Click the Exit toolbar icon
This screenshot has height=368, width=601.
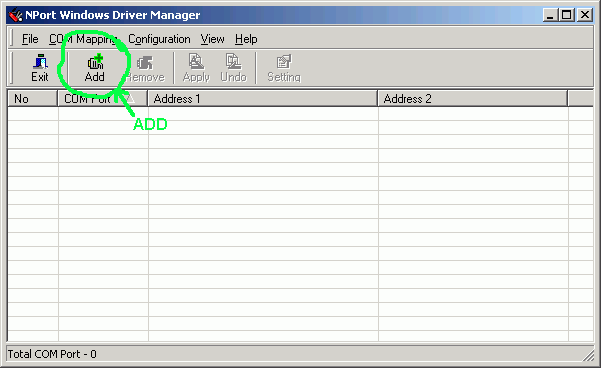(x=40, y=68)
